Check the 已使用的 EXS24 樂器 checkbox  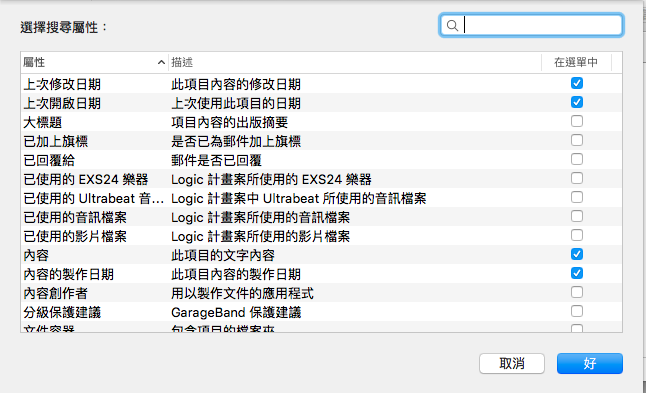(x=577, y=178)
